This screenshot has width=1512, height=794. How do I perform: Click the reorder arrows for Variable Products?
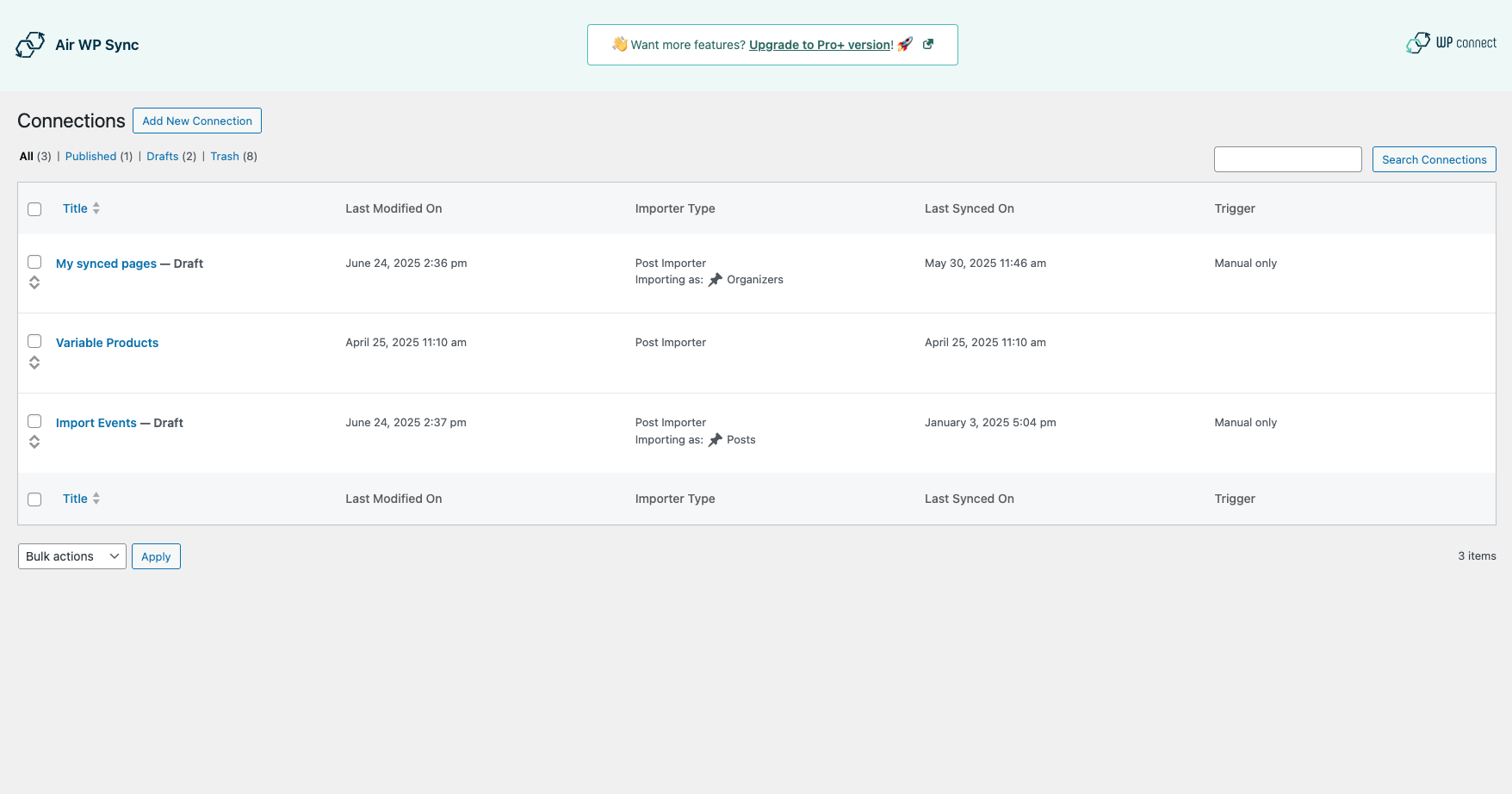(x=34, y=363)
